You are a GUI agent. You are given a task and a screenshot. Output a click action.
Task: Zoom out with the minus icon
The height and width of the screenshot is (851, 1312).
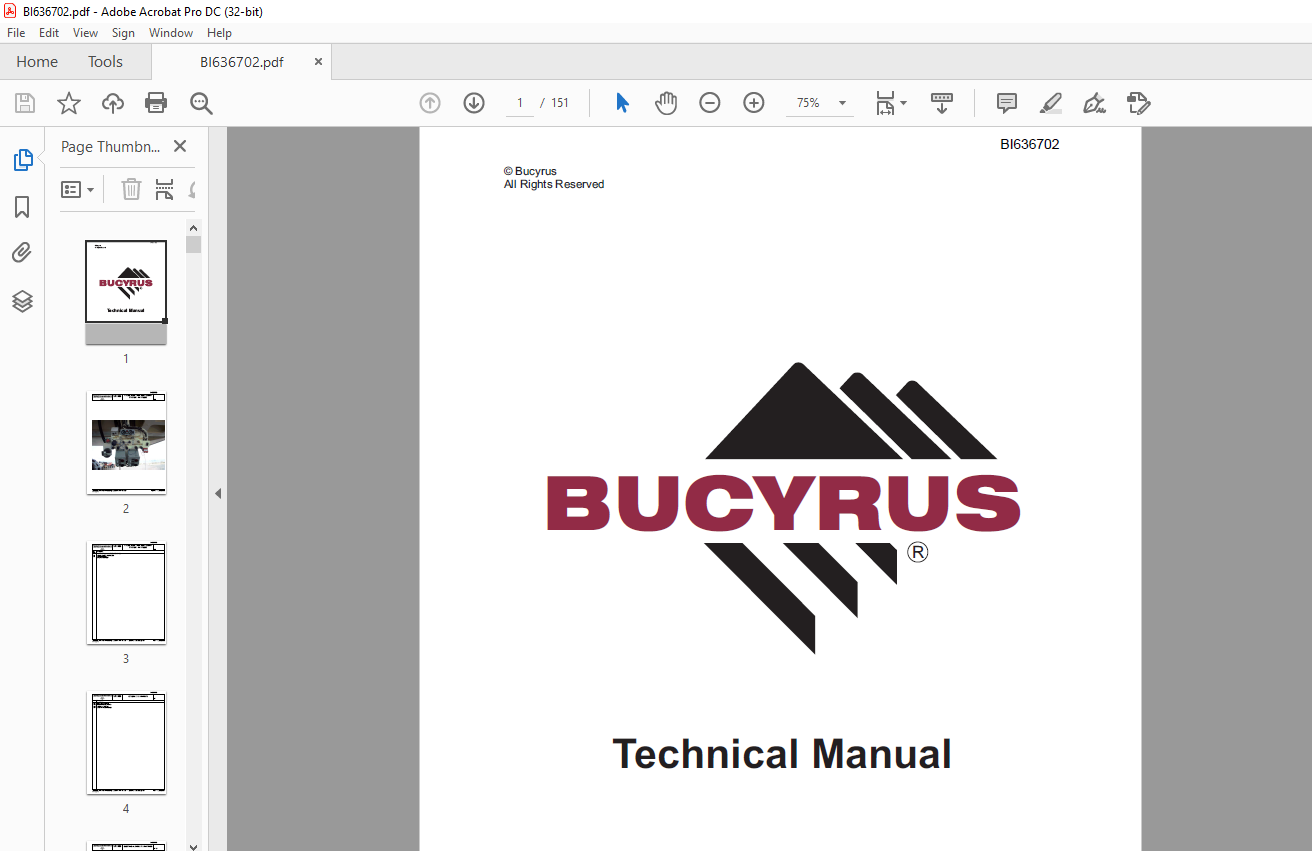[x=710, y=103]
